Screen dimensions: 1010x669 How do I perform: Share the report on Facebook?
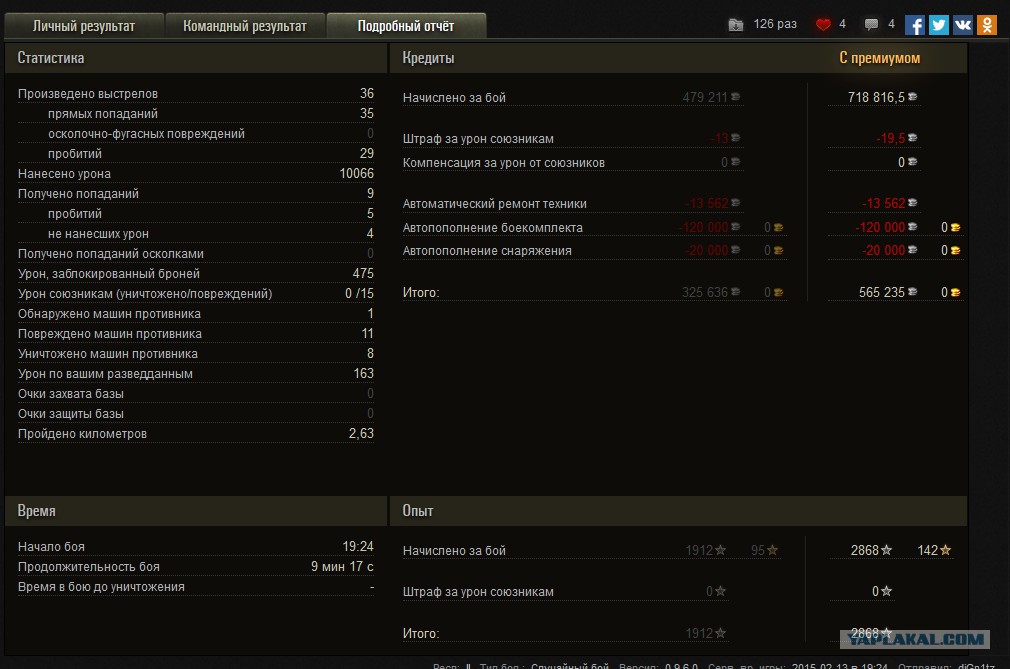pyautogui.click(x=914, y=25)
